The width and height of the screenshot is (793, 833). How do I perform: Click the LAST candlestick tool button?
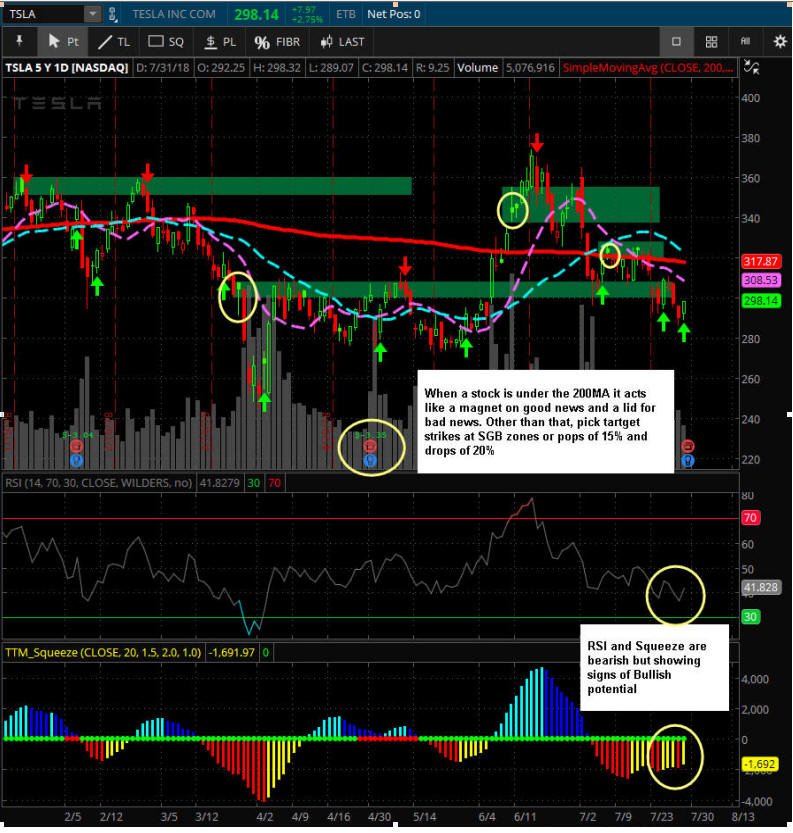[343, 42]
